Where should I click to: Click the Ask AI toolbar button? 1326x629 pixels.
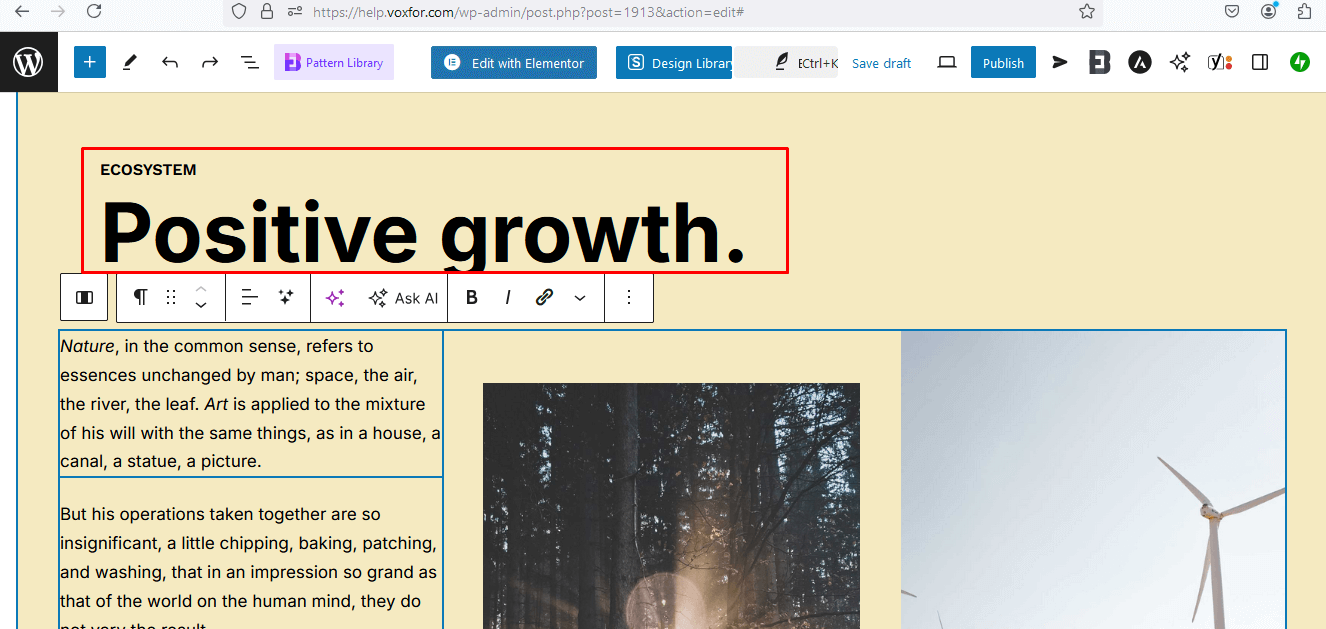403,297
